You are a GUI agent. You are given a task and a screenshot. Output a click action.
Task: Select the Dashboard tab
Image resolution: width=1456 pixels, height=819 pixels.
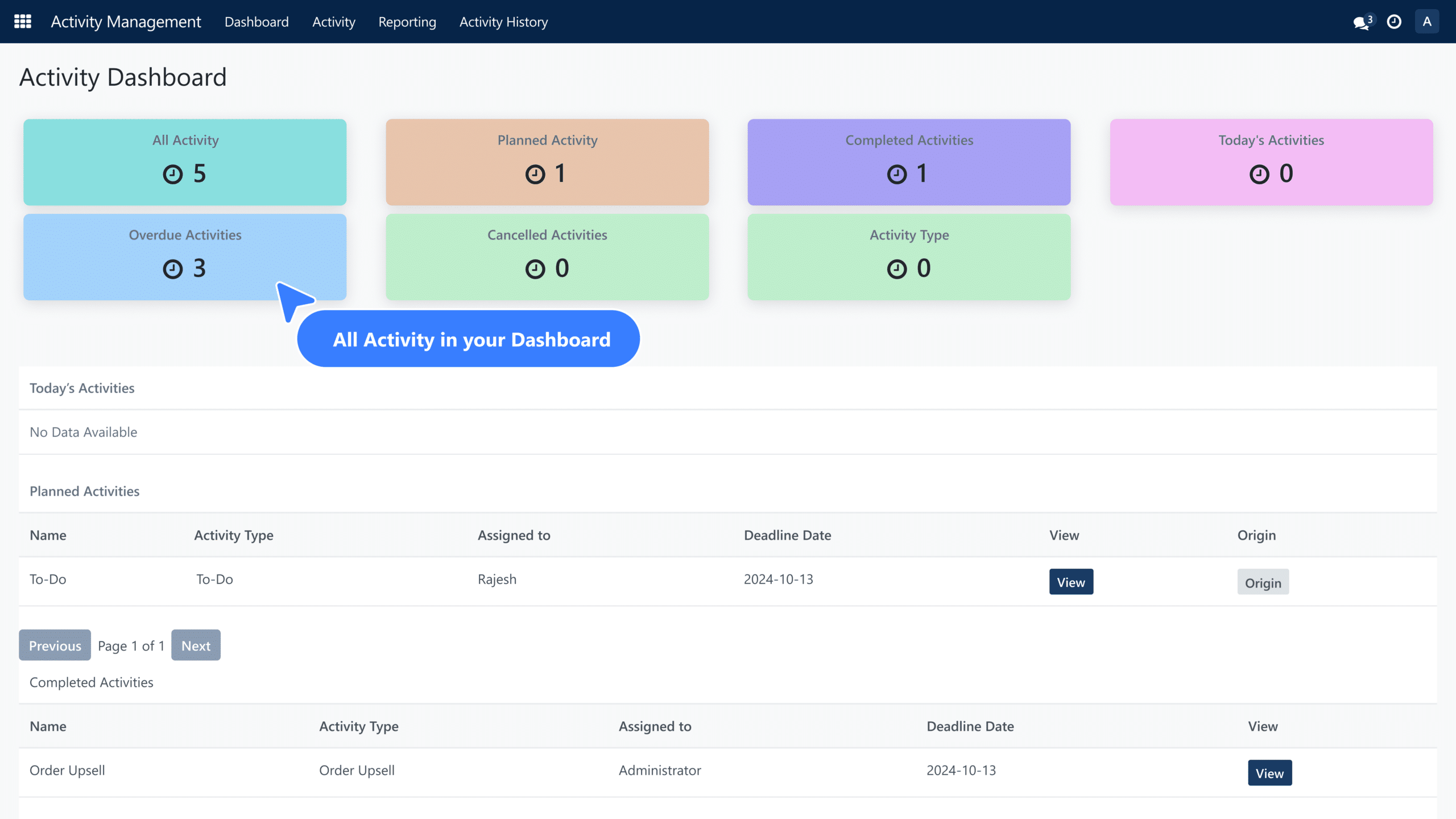point(257,21)
